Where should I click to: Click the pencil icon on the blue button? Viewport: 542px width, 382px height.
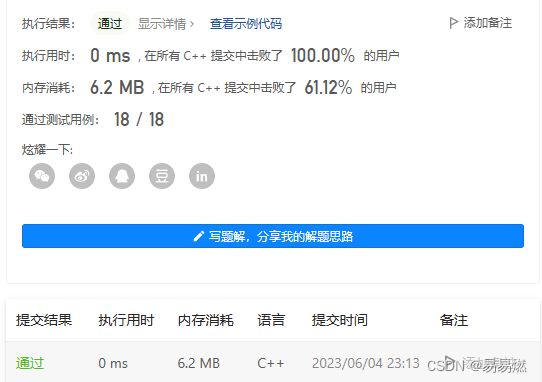coord(198,236)
